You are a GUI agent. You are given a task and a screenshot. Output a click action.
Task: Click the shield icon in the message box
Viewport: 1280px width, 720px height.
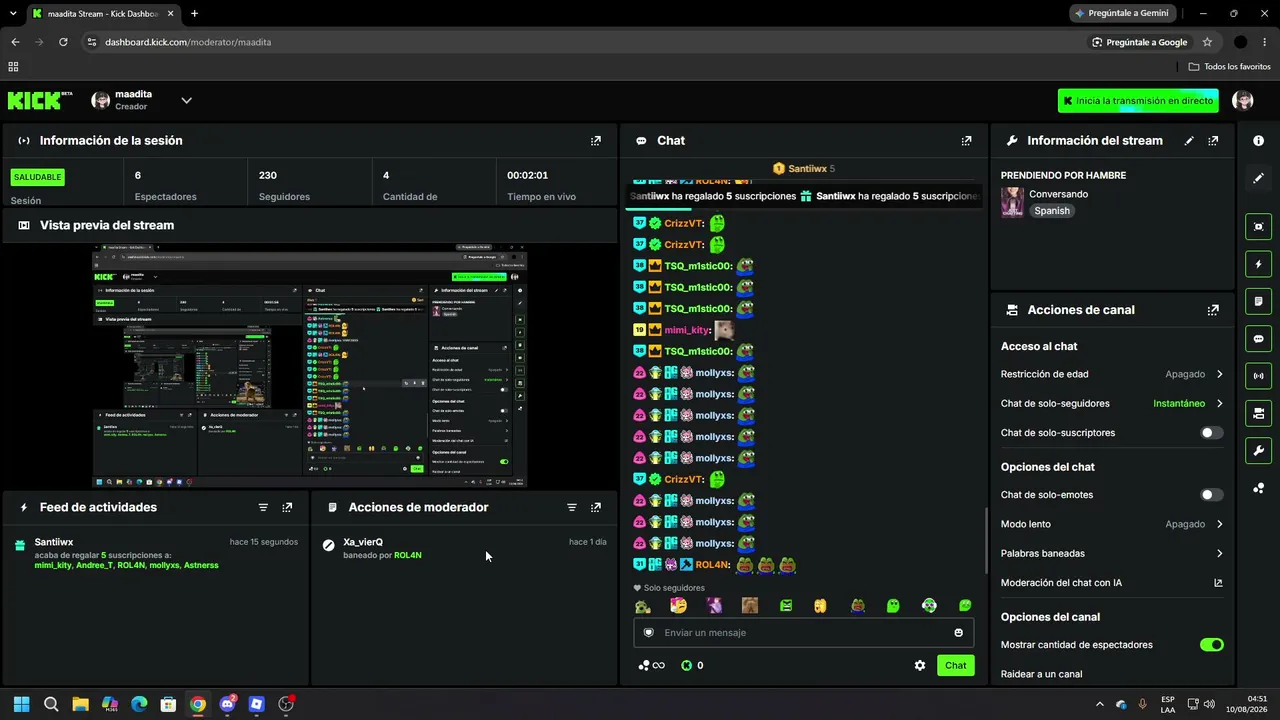(x=648, y=632)
